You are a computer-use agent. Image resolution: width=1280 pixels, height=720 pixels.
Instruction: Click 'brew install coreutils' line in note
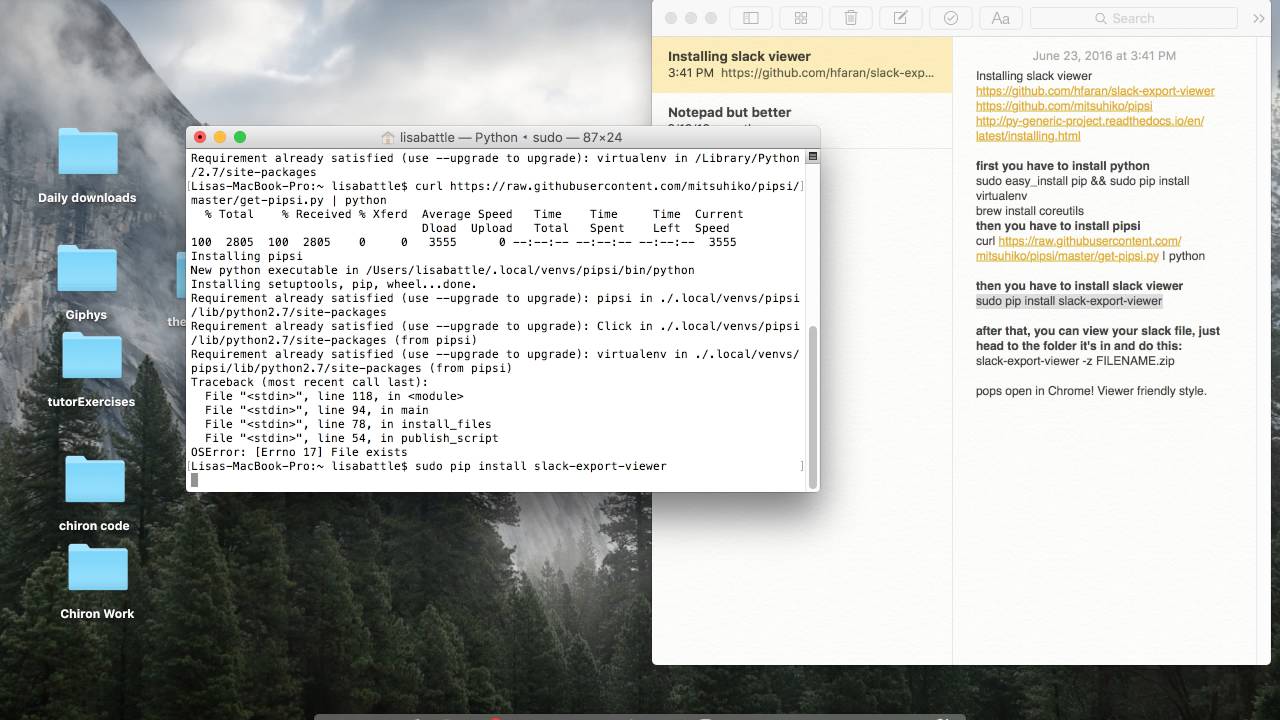point(1030,211)
